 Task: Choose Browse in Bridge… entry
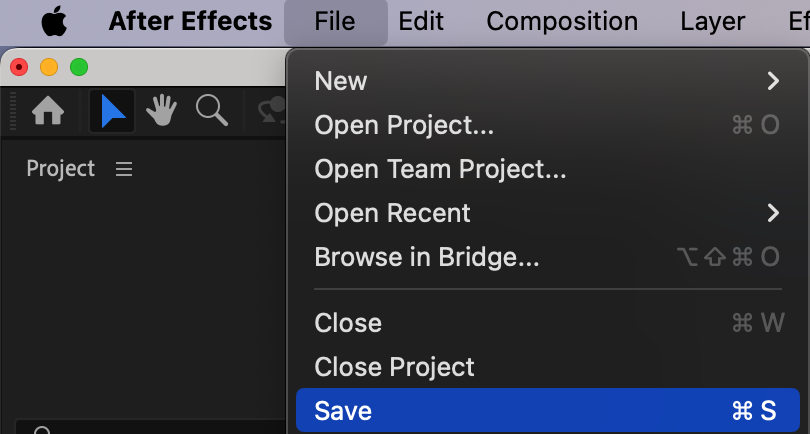click(427, 257)
